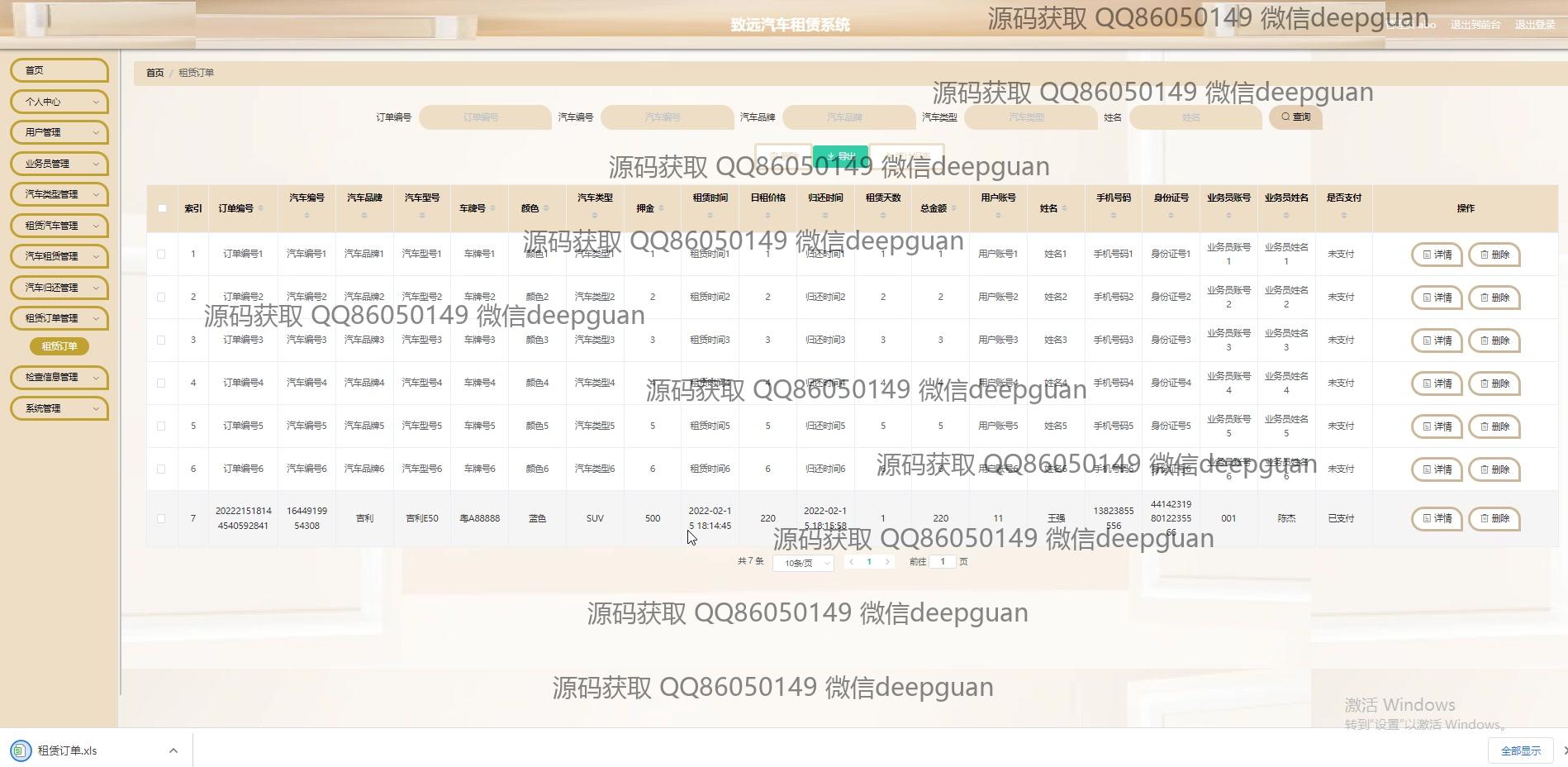Sort table by 车牌号 column
The width and height of the screenshot is (1568, 767).
[493, 208]
